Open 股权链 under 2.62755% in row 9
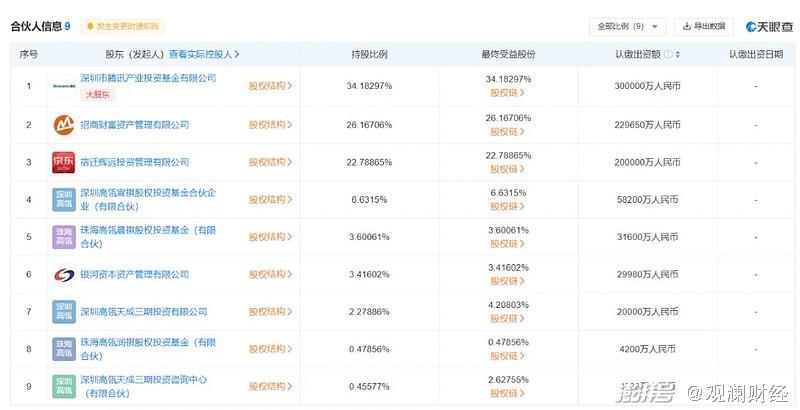The image size is (800, 410). [508, 393]
